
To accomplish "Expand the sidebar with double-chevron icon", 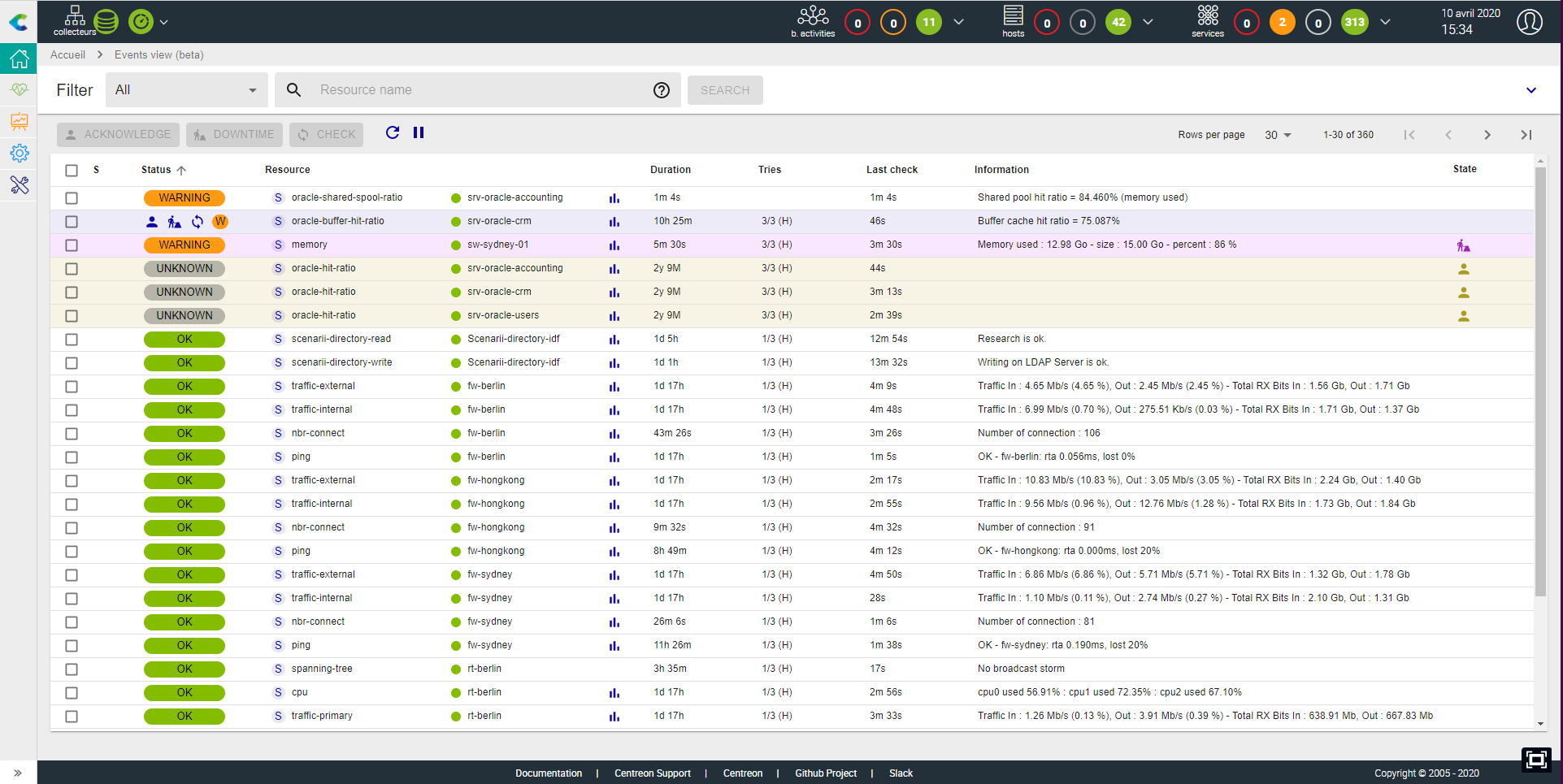I will 18,773.
